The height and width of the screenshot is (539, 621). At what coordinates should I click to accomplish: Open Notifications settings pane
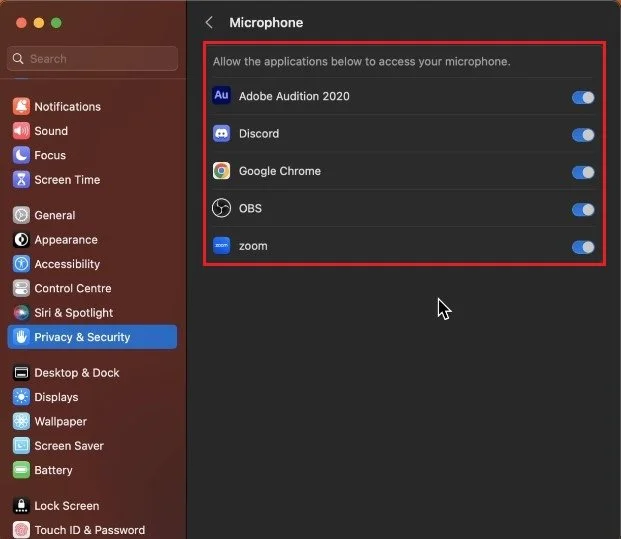click(92, 107)
